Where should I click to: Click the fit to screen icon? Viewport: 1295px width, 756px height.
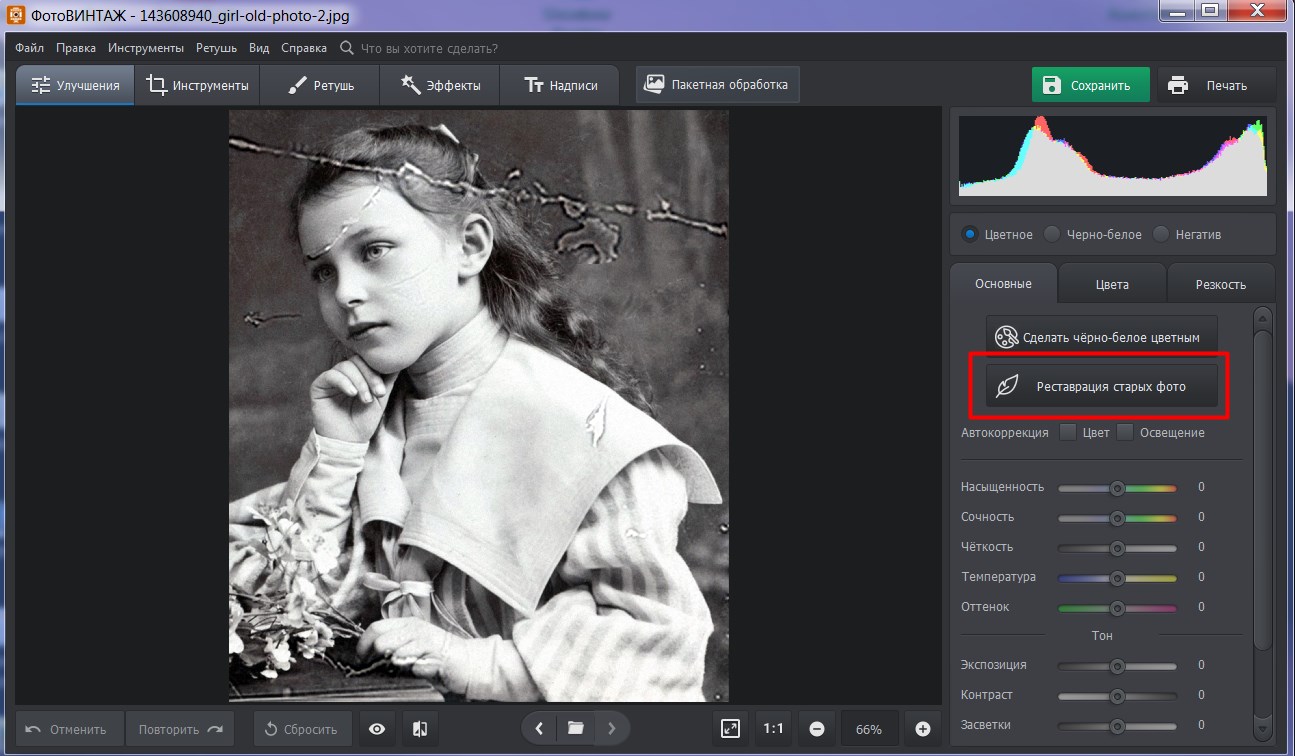coord(731,729)
